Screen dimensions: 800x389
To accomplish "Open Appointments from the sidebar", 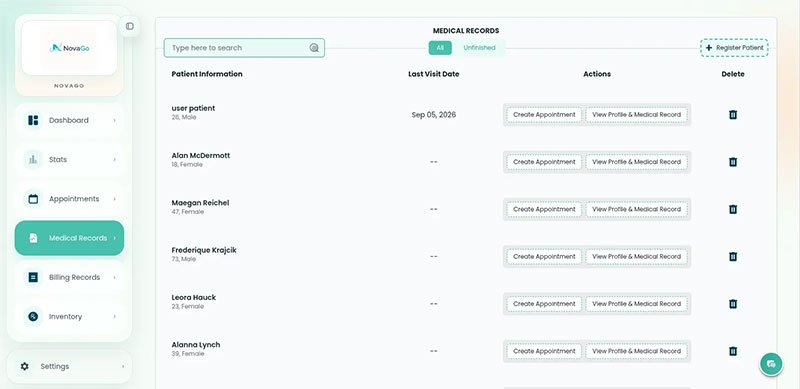I will (69, 199).
